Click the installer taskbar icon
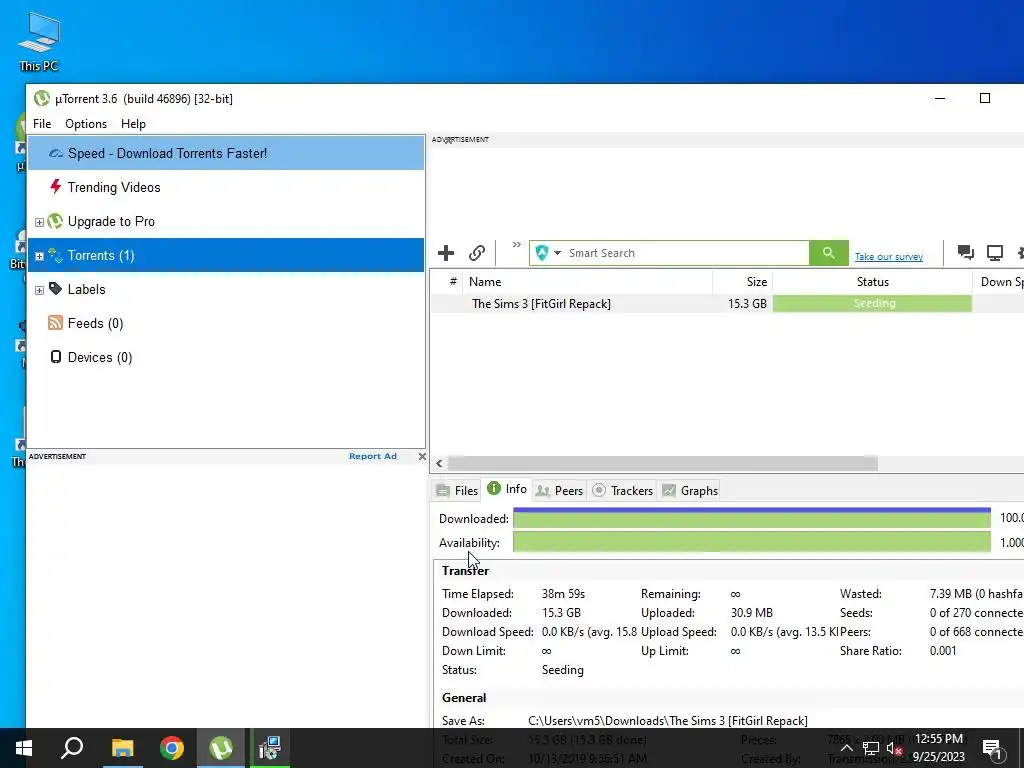The width and height of the screenshot is (1024, 768). tap(269, 748)
